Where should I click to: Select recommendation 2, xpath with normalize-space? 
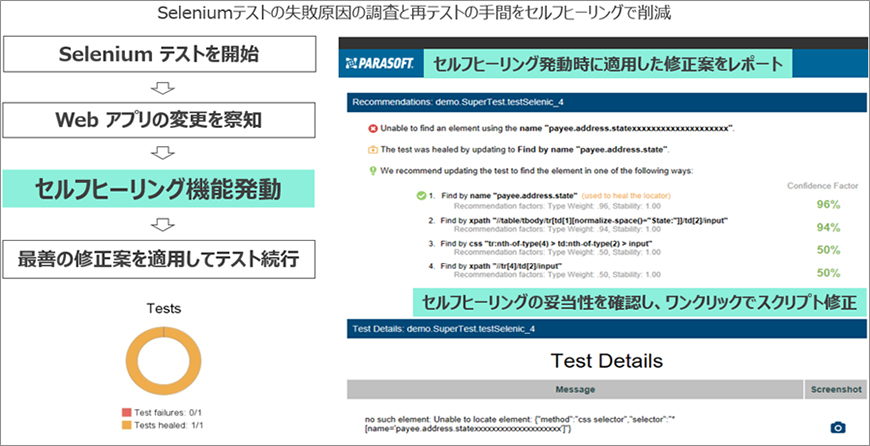click(584, 221)
